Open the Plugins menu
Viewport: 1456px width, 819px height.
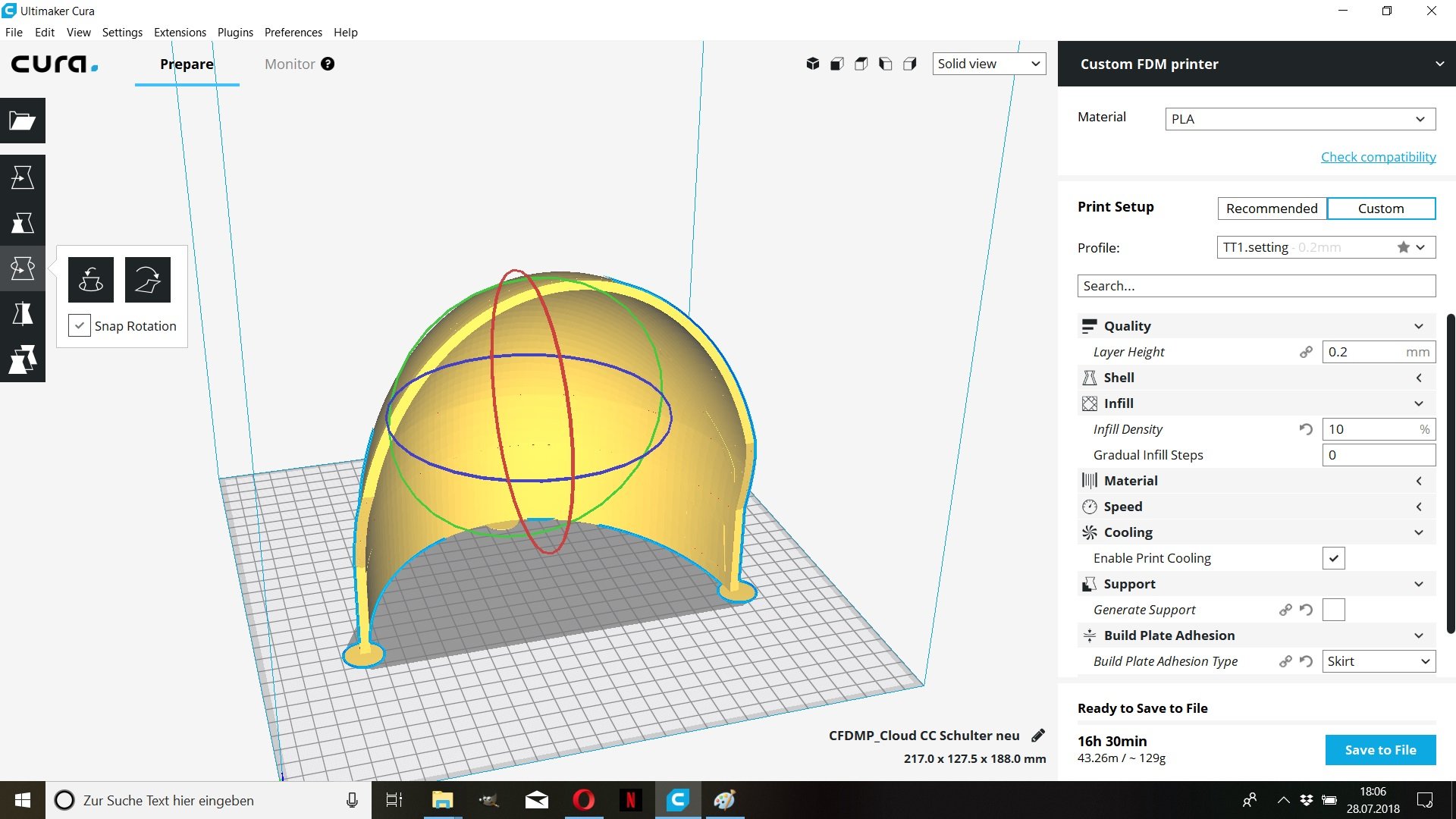coord(235,33)
